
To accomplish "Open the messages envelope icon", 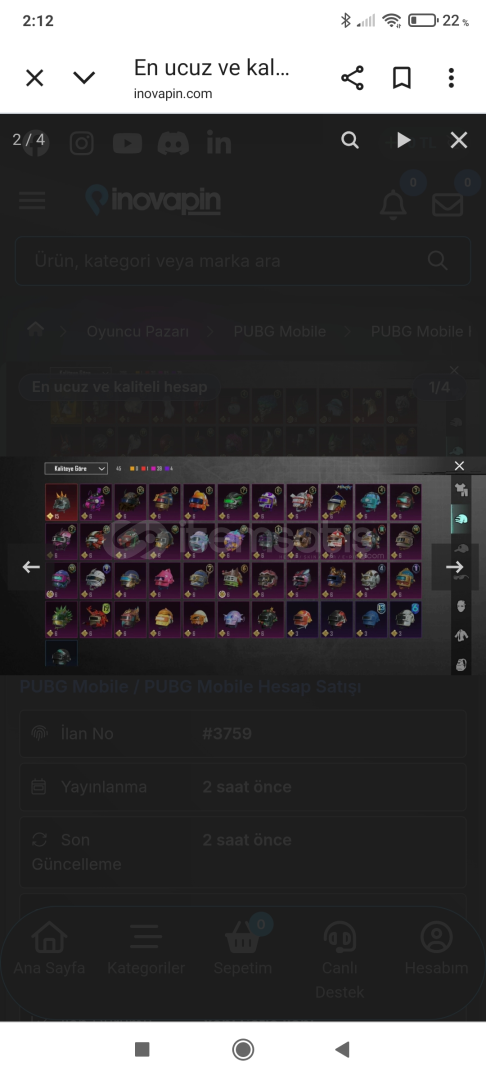I will click(447, 205).
